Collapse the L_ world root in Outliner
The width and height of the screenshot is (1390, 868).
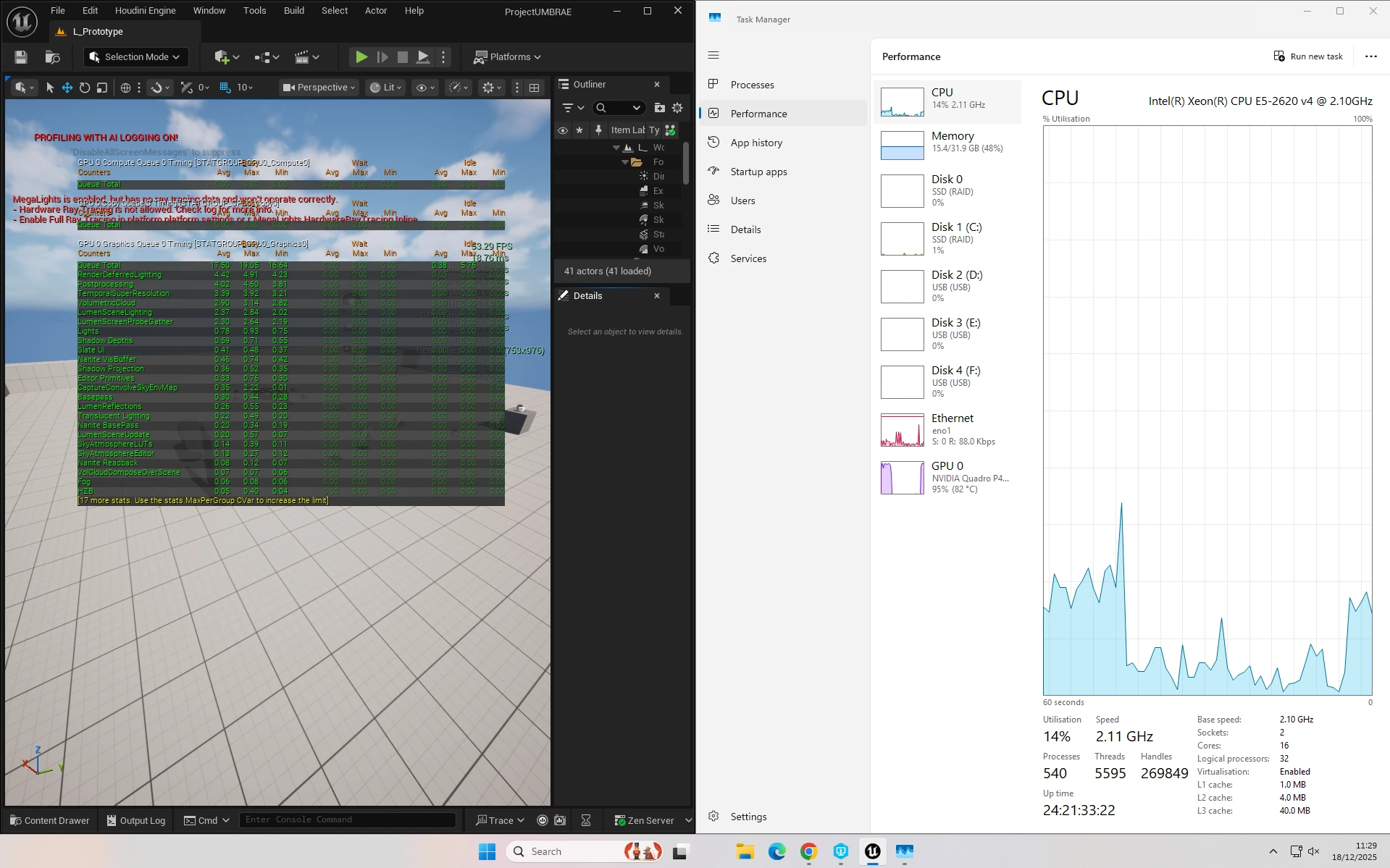616,148
